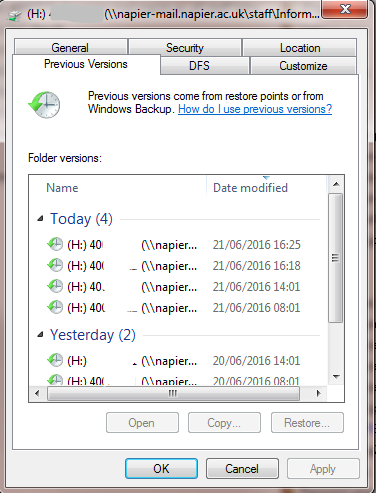Viewport: 376px width, 493px height.
Task: Click the Restore... button
Action: tap(307, 423)
